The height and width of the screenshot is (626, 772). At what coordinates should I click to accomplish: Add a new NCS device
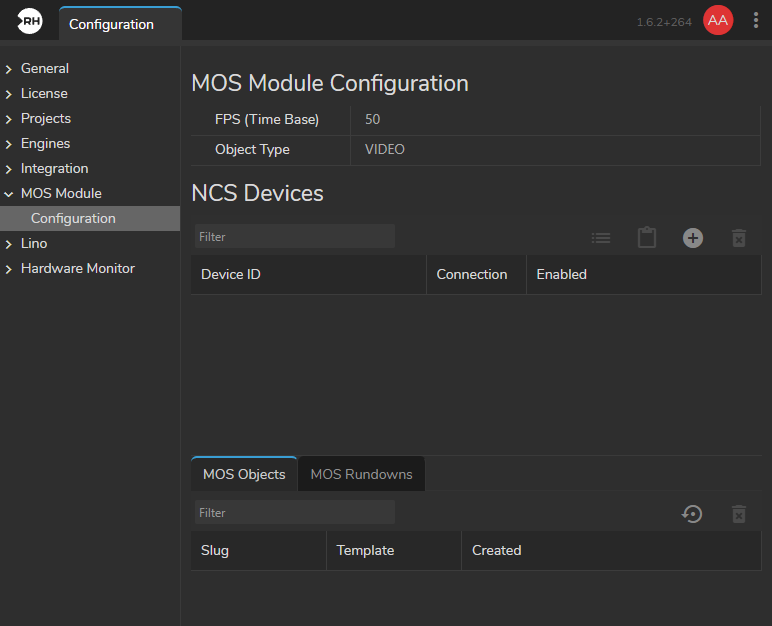[x=693, y=238]
